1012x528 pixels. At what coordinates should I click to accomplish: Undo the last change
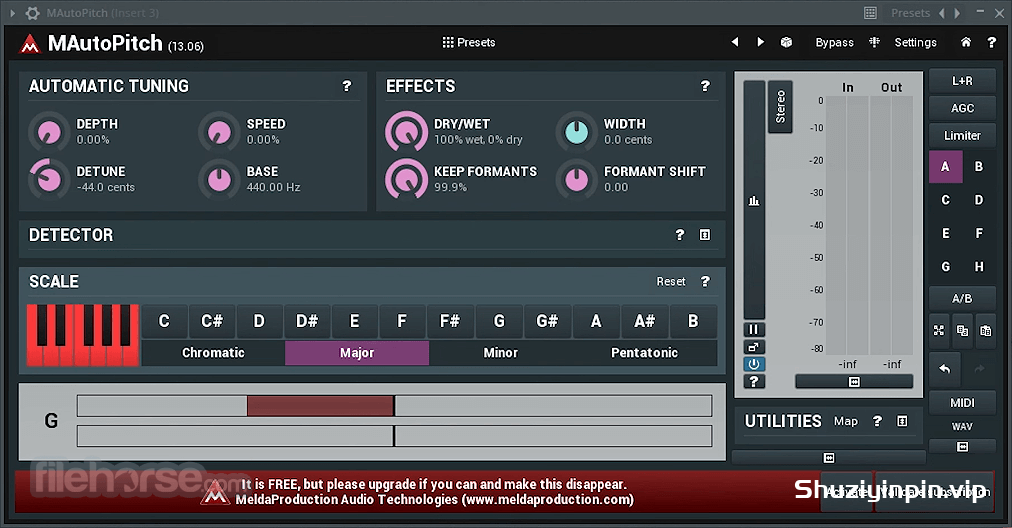(x=945, y=369)
